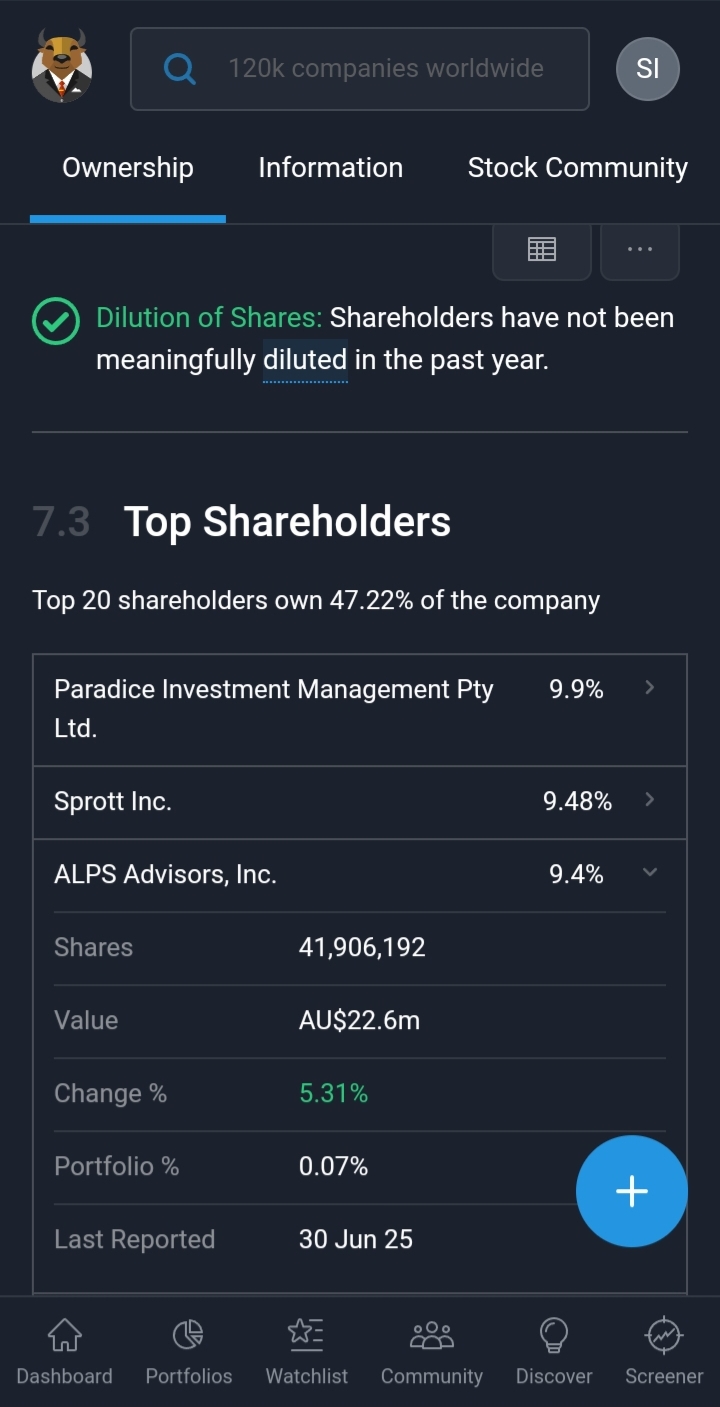This screenshot has width=720, height=1407.
Task: Go to Dashboard home icon
Action: 64,1351
